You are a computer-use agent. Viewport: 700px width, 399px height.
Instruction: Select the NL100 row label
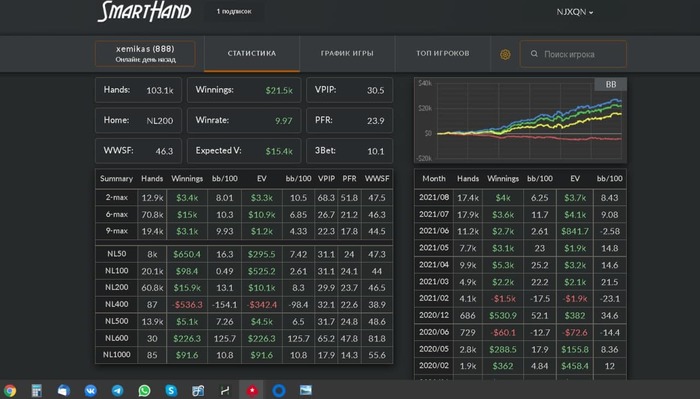[117, 270]
